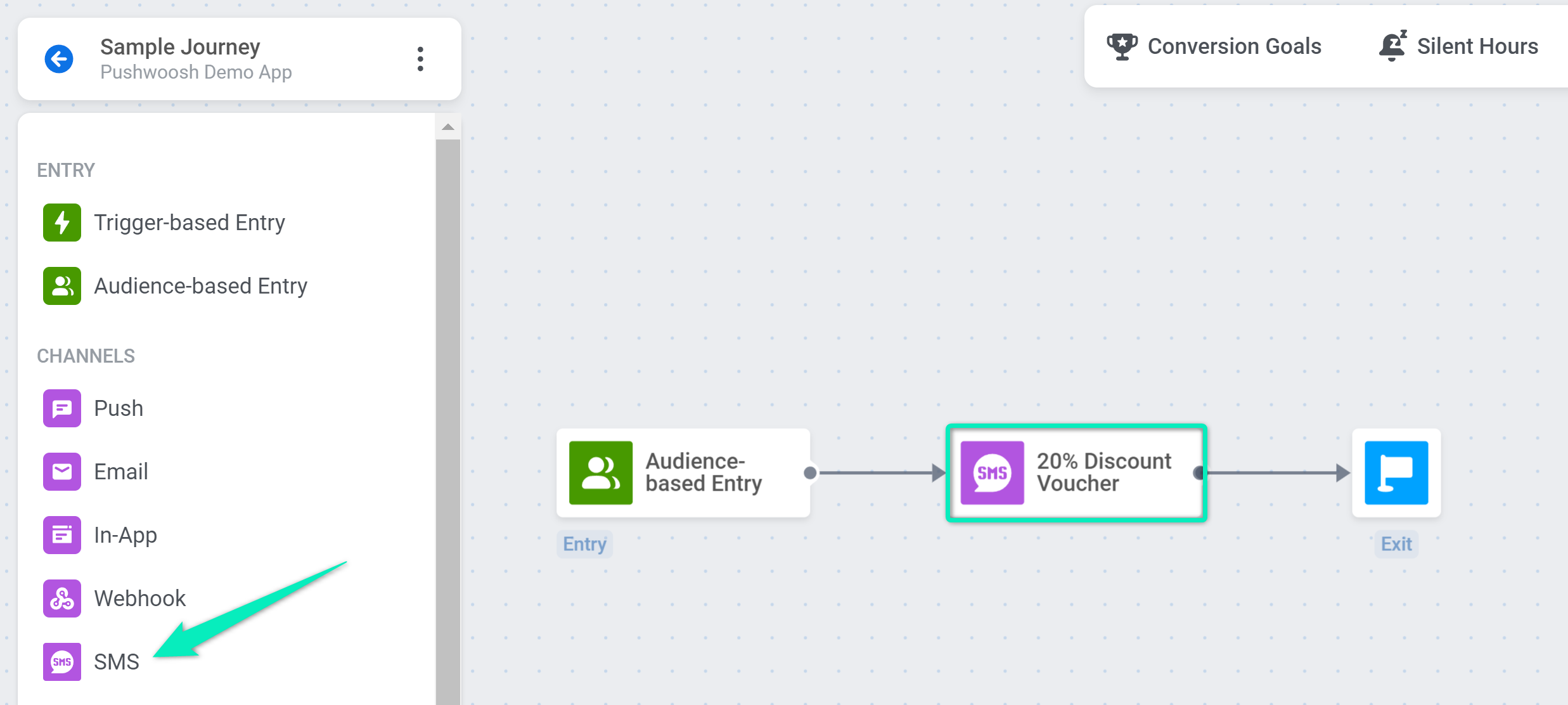Select the blue Exit flag node
This screenshot has width=1568, height=705.
tap(1396, 473)
